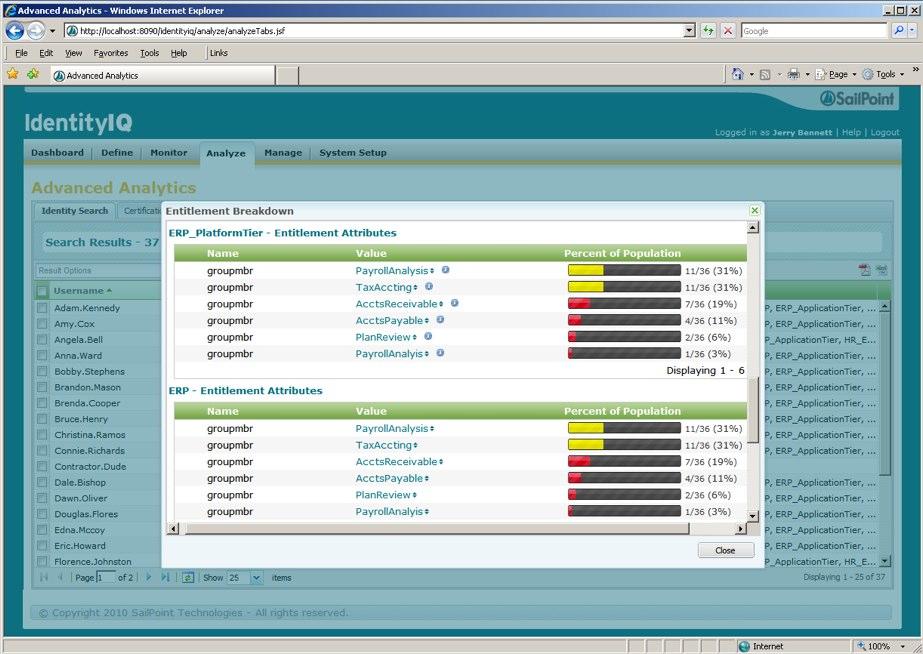The height and width of the screenshot is (654, 923).
Task: Expand the Page toolbar dropdown
Action: [x=854, y=75]
